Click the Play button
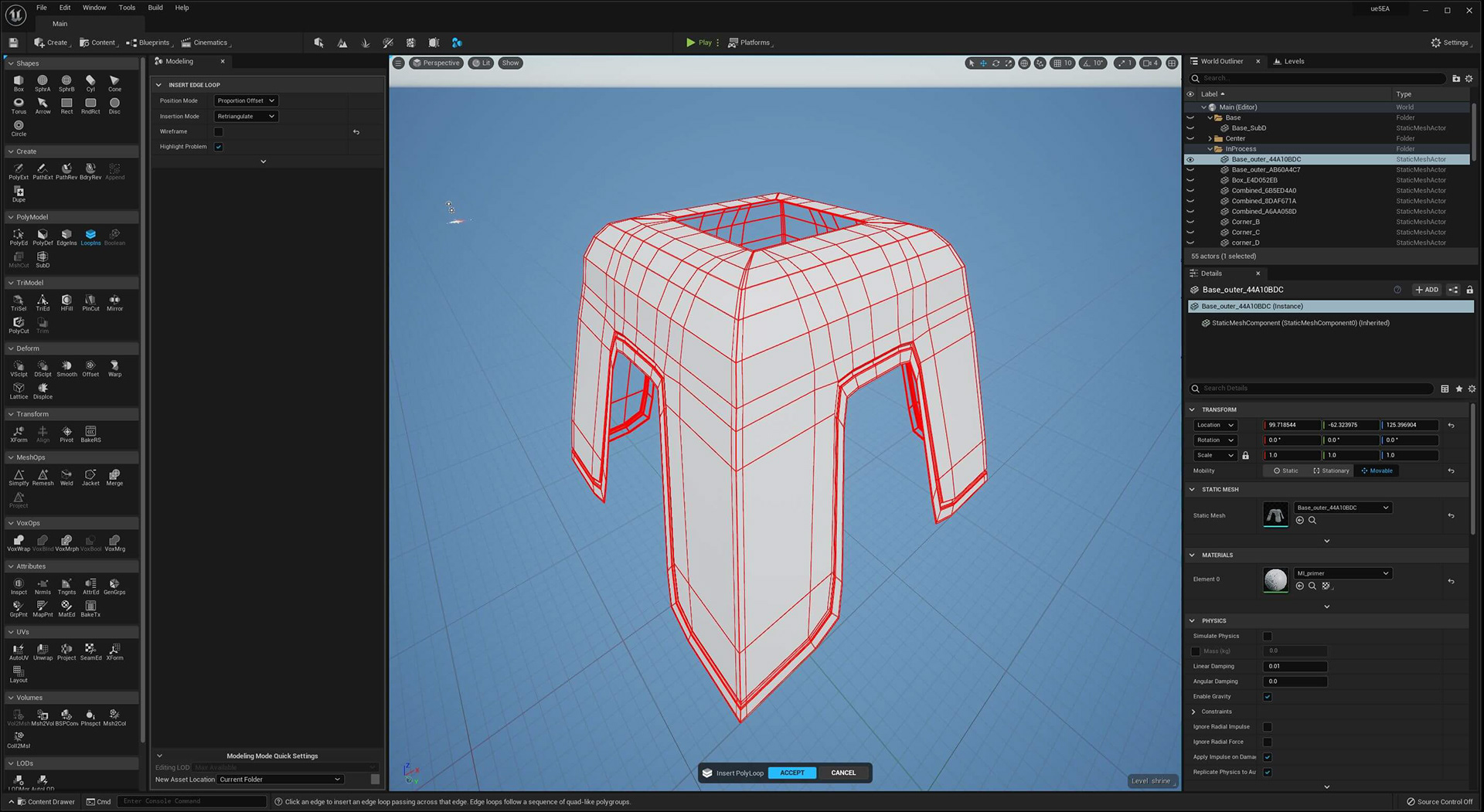The image size is (1484, 812). (699, 42)
